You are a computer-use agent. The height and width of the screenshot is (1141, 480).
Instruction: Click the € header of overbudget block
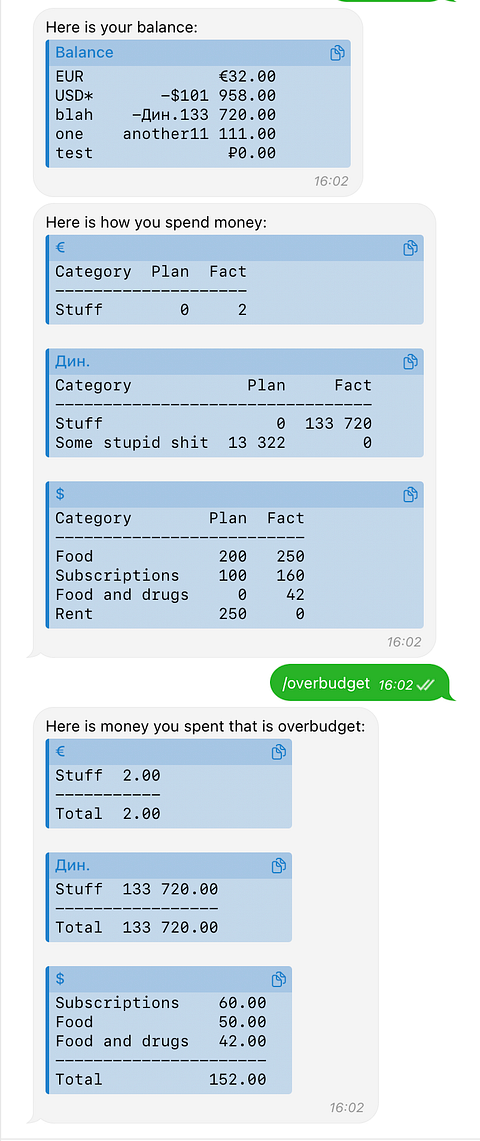coord(60,752)
